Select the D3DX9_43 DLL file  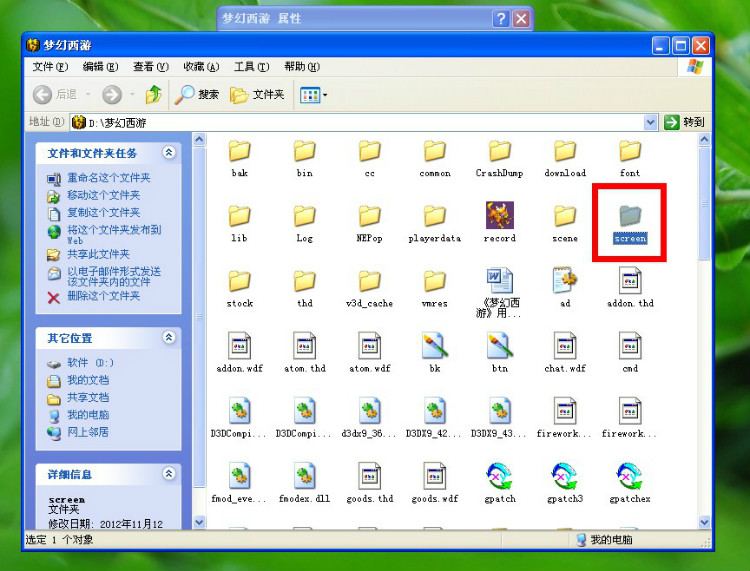coord(499,417)
